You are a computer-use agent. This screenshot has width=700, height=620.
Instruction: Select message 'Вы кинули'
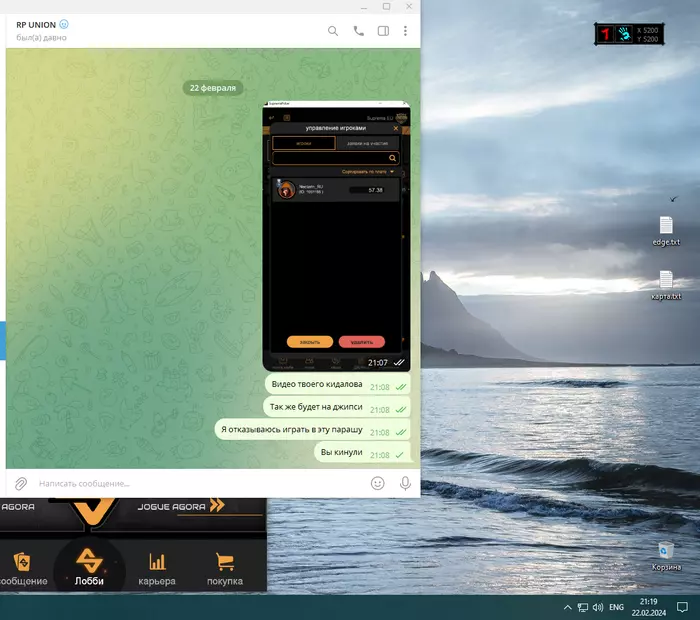[x=362, y=452]
